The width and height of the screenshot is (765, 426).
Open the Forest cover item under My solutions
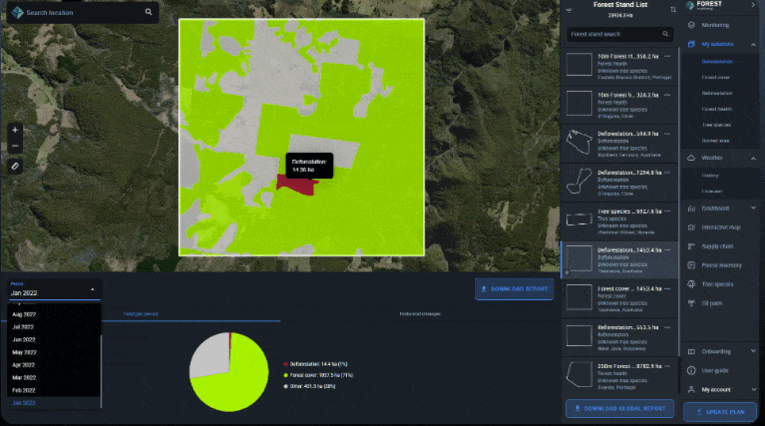716,78
